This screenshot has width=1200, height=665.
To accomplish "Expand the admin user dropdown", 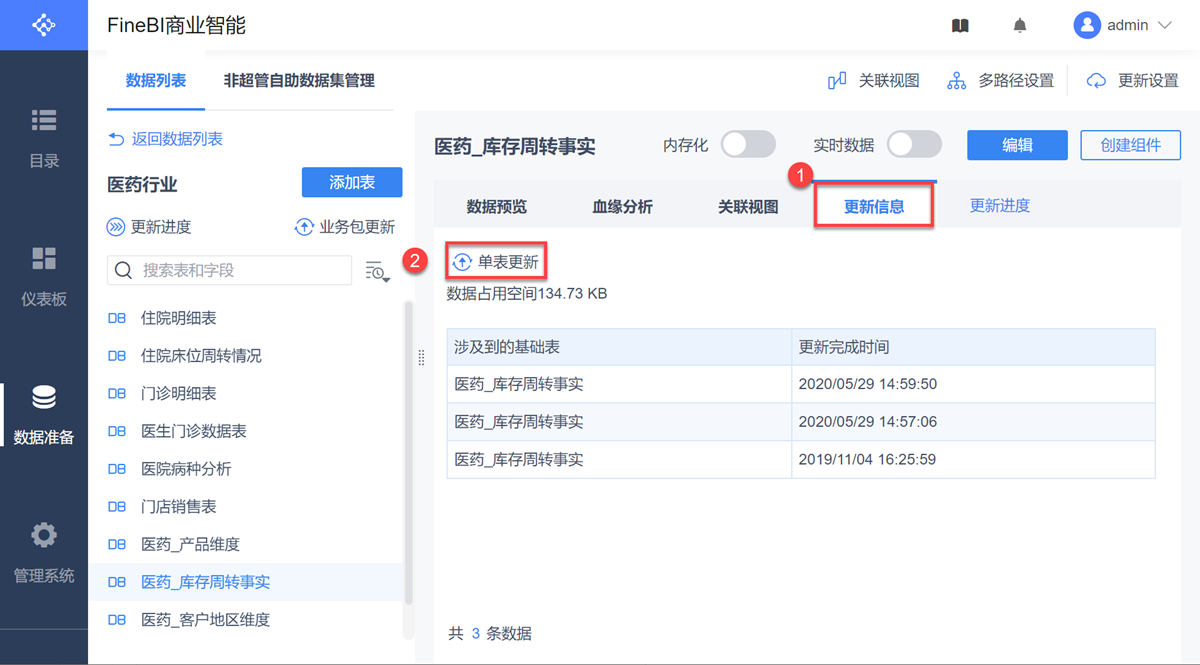I will point(1164,26).
